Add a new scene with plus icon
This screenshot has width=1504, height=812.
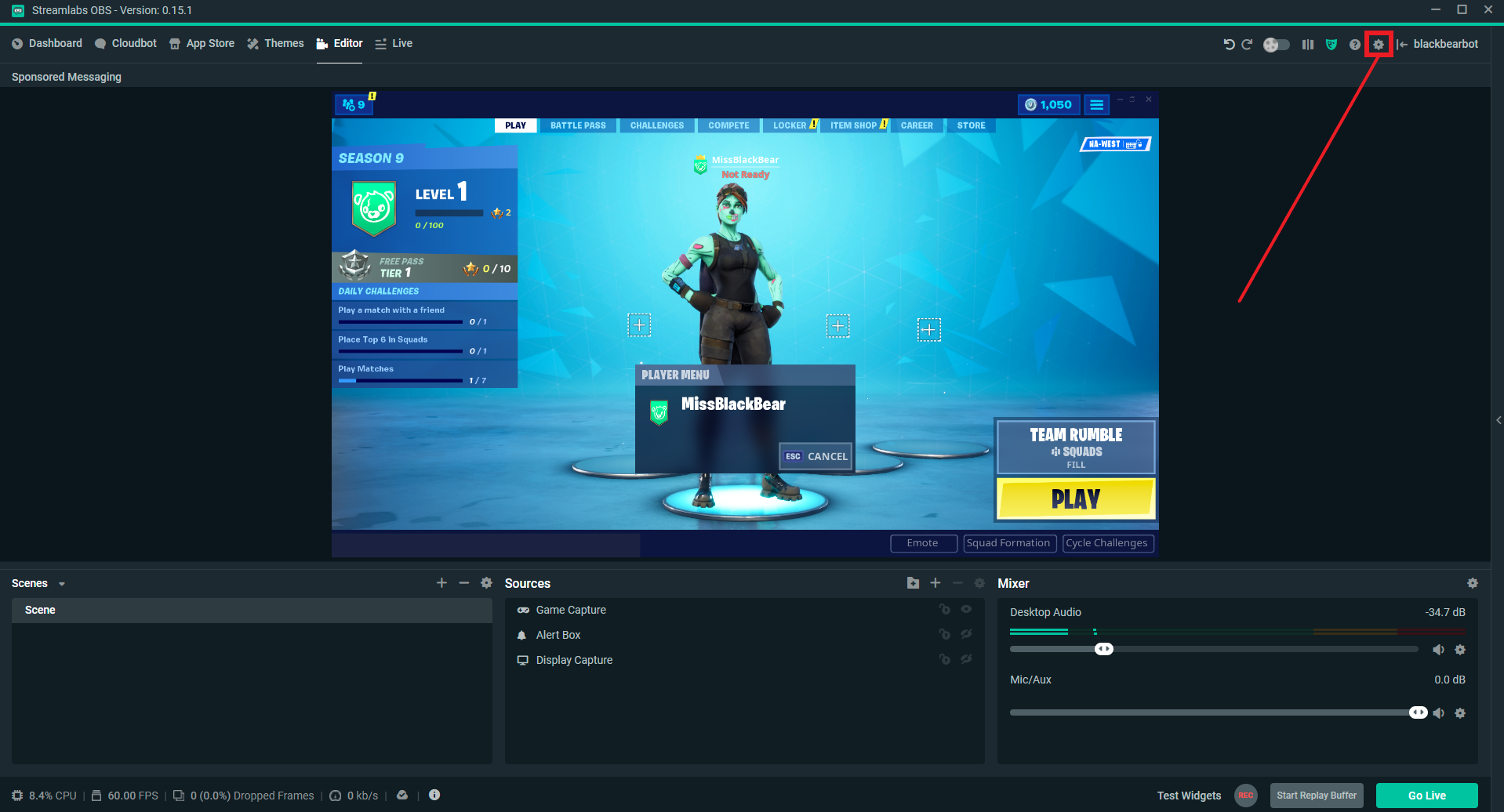441,583
